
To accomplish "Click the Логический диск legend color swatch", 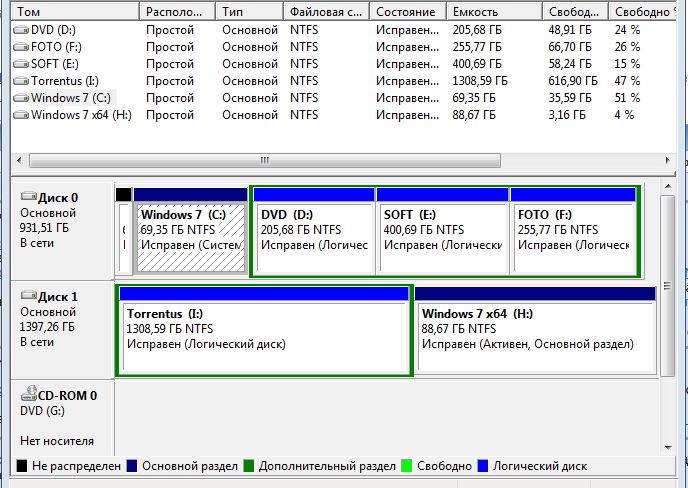I will (482, 466).
